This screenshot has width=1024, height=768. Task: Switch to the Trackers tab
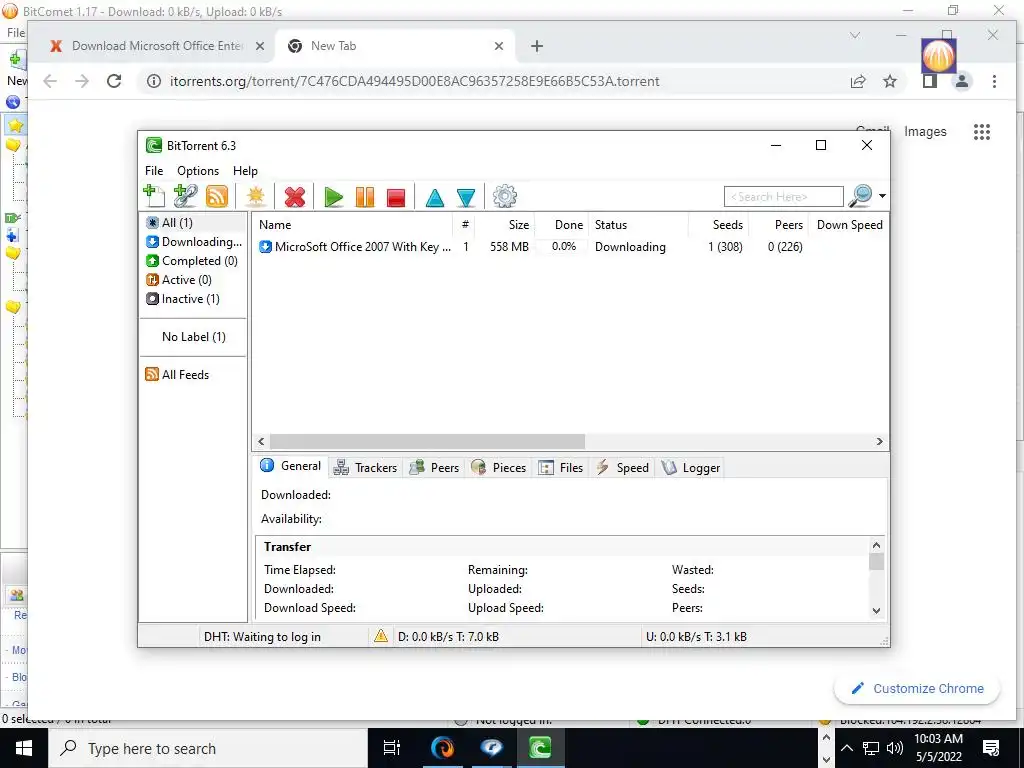(x=365, y=468)
